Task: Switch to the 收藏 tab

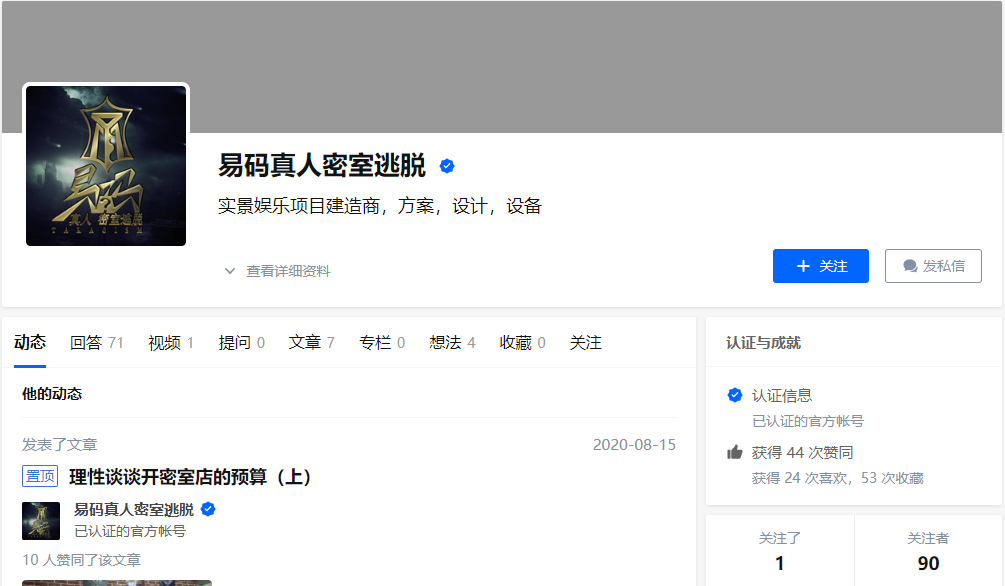Action: (x=522, y=343)
